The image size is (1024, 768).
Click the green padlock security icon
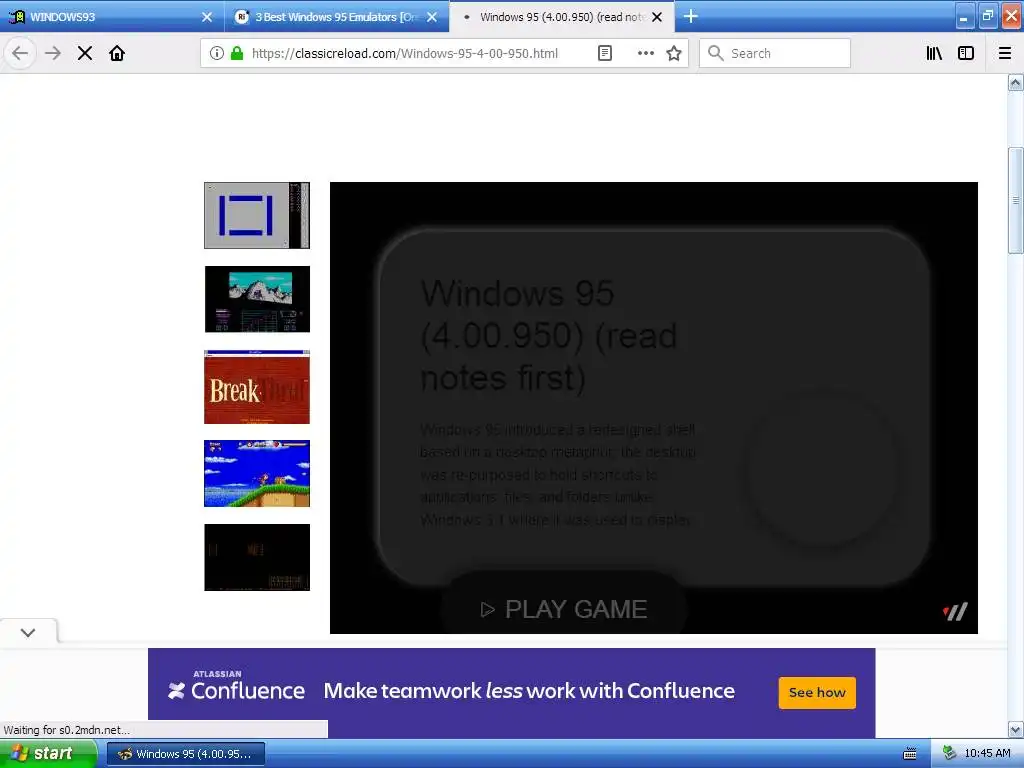tap(238, 53)
